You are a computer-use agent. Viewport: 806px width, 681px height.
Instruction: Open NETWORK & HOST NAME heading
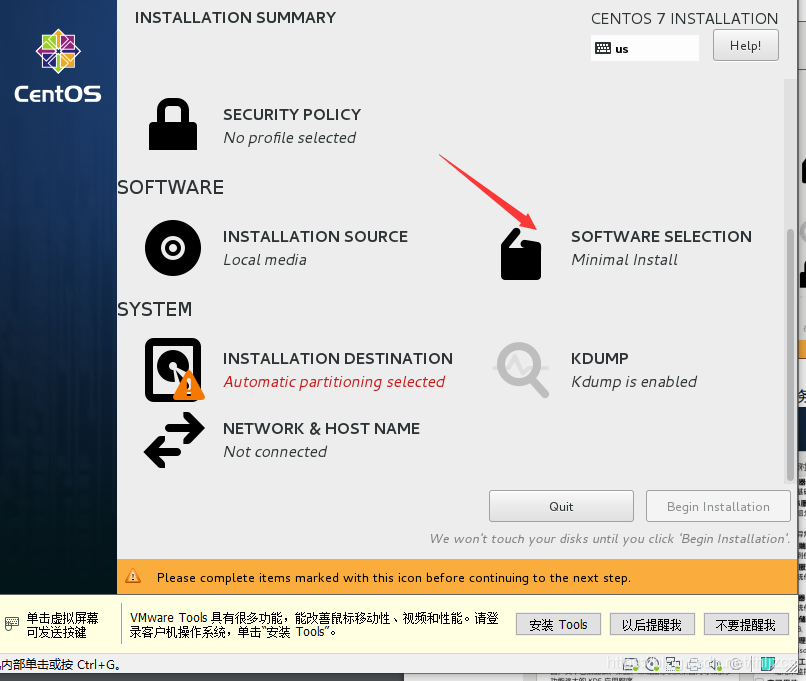[x=321, y=428]
